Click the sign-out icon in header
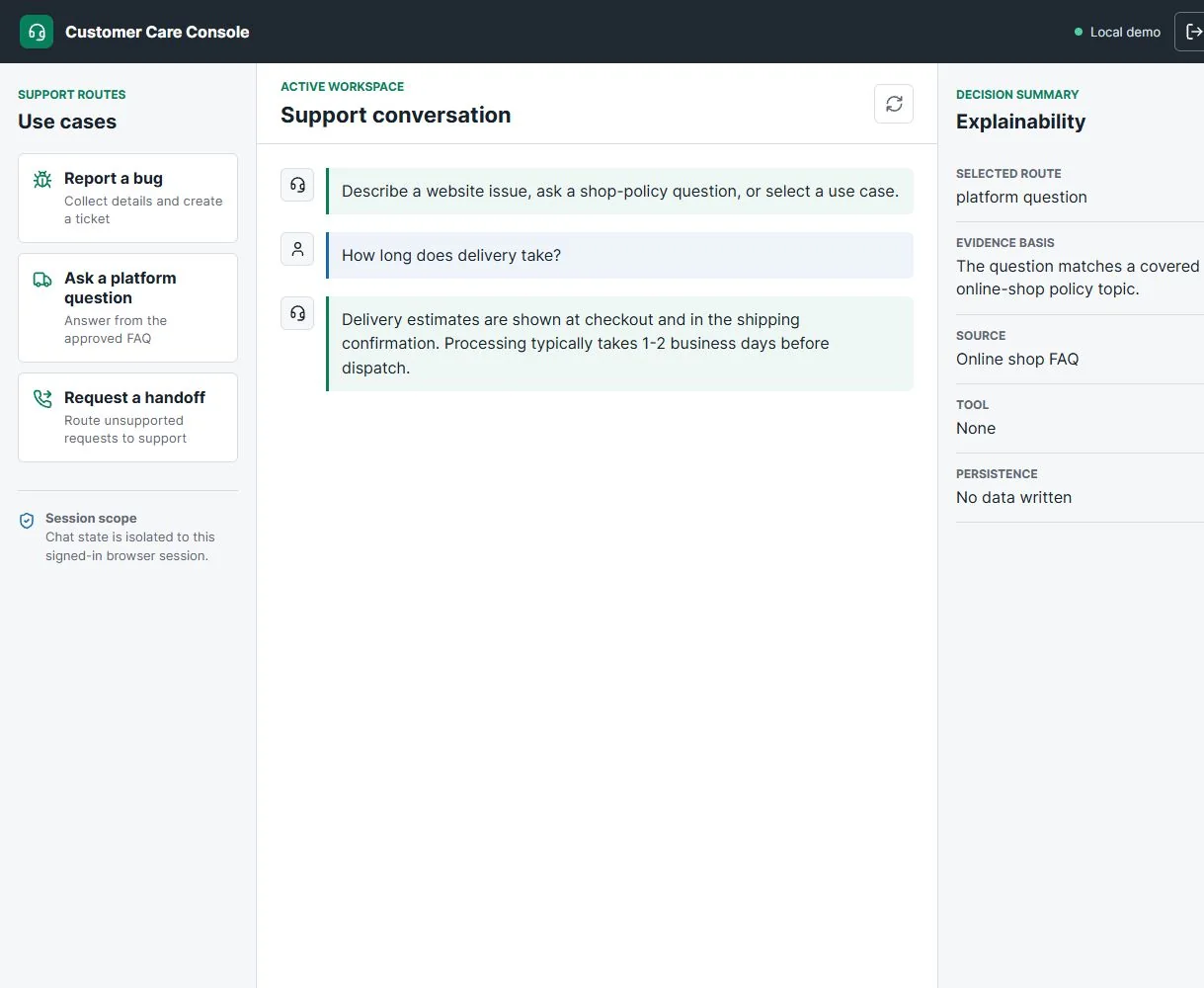This screenshot has width=1204, height=988. coord(1193,32)
